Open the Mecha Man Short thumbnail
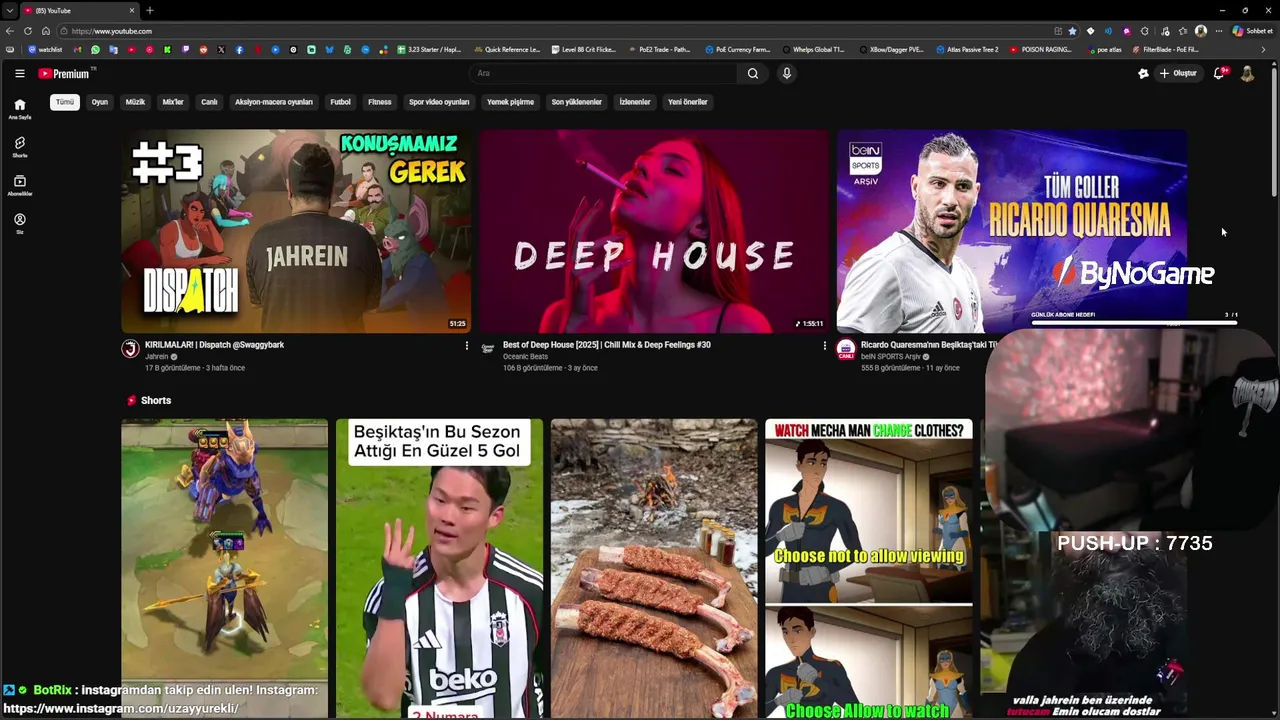This screenshot has height=720, width=1280. point(869,568)
